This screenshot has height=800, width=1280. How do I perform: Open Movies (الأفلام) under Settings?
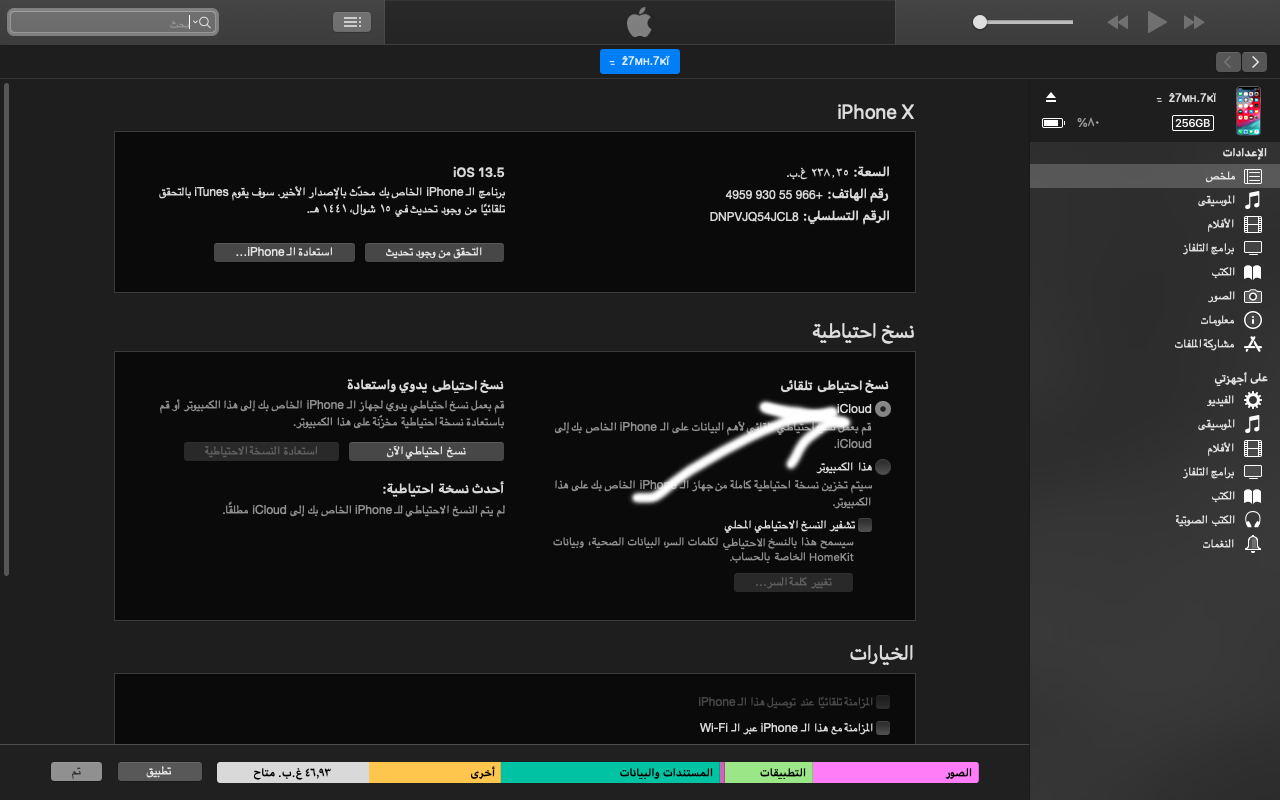coord(1155,224)
